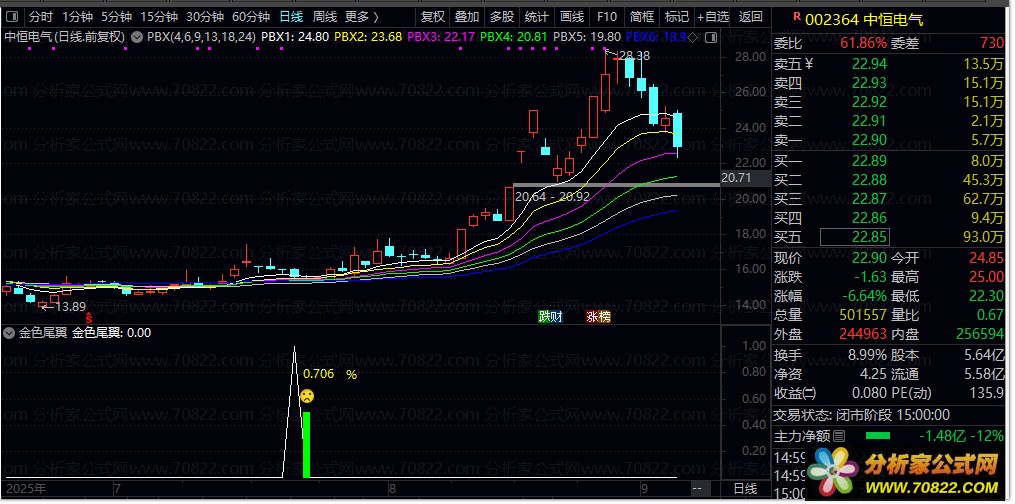Click the 0.706 % indicator value label
The width and height of the screenshot is (1015, 504).
(x=330, y=374)
